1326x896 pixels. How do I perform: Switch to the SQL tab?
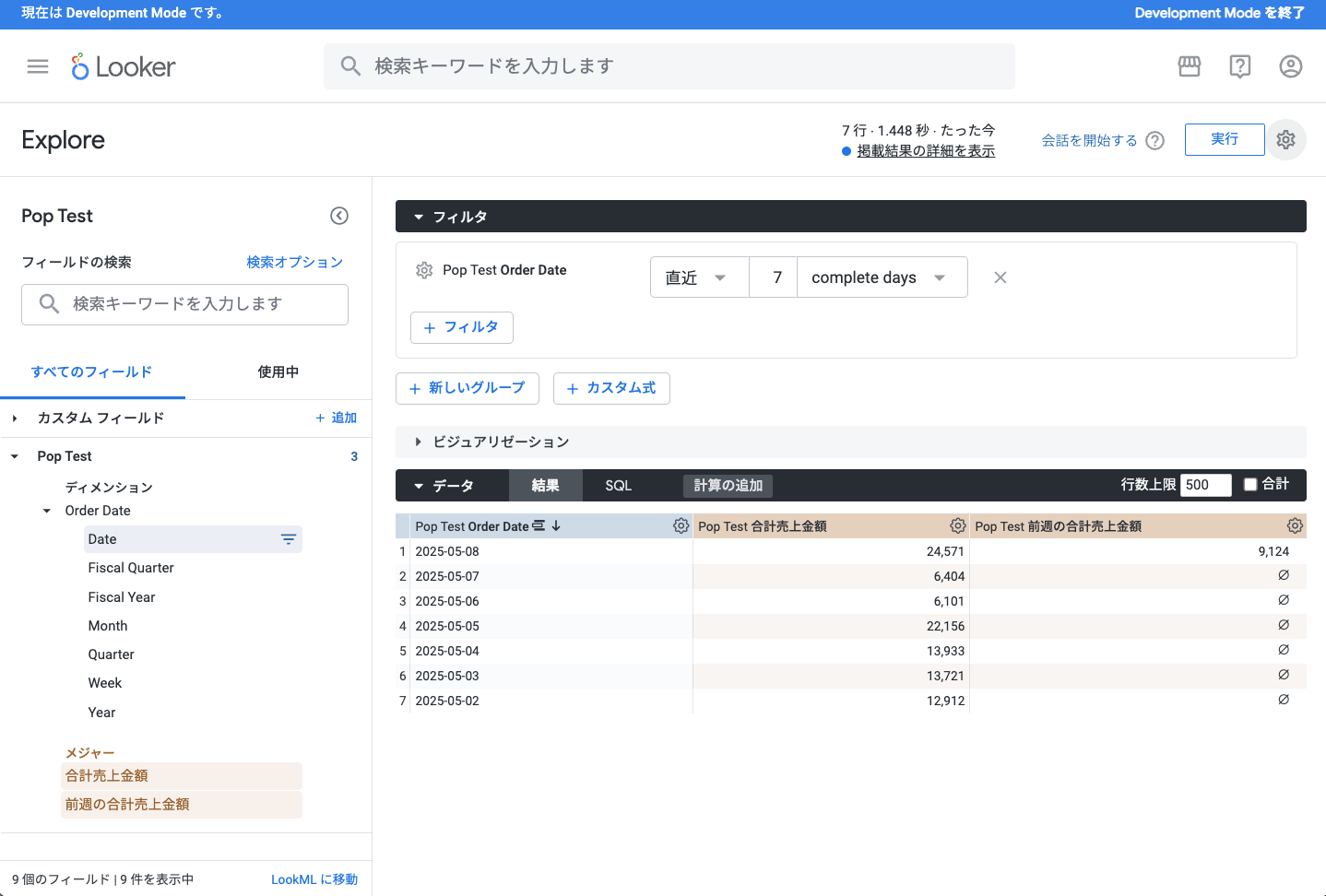click(x=618, y=486)
